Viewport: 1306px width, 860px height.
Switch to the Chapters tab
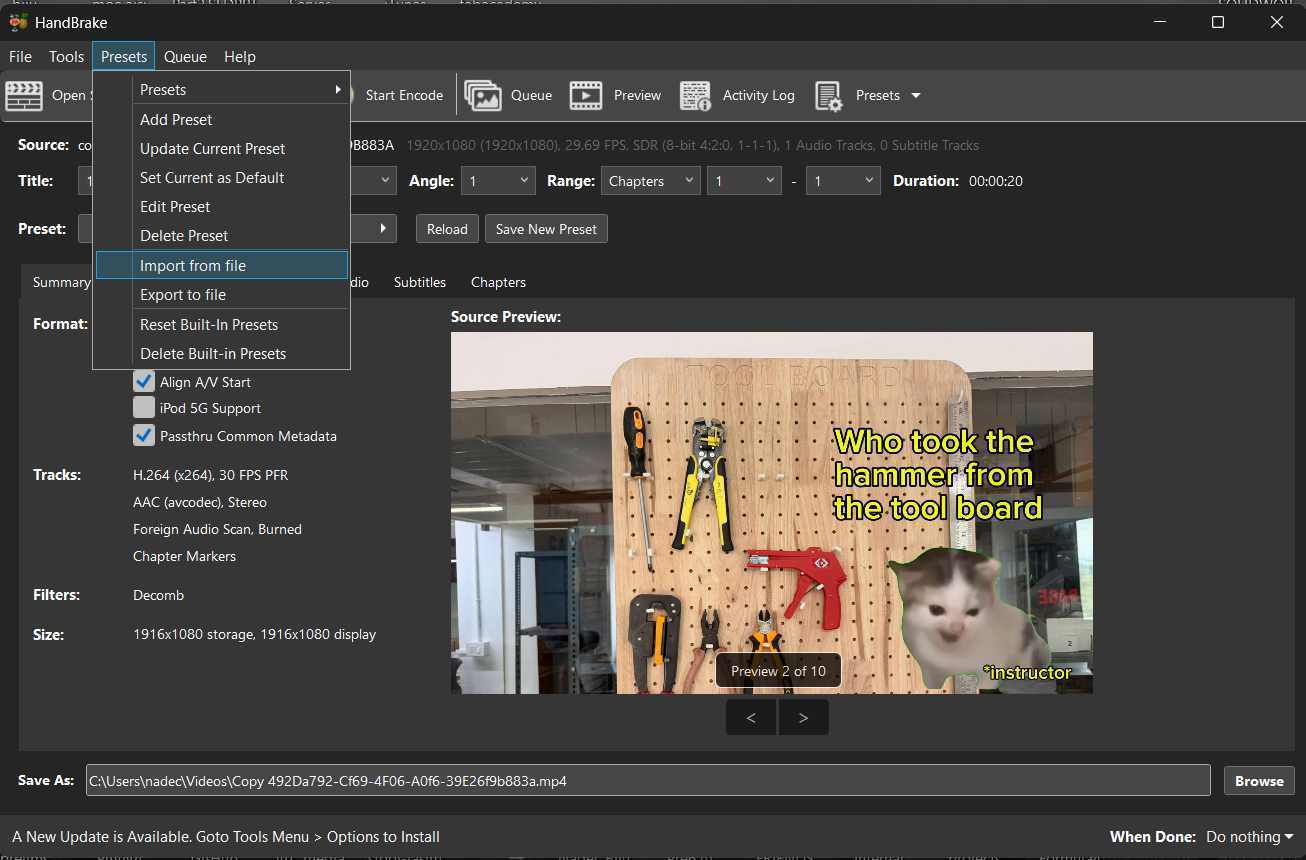[x=498, y=282]
